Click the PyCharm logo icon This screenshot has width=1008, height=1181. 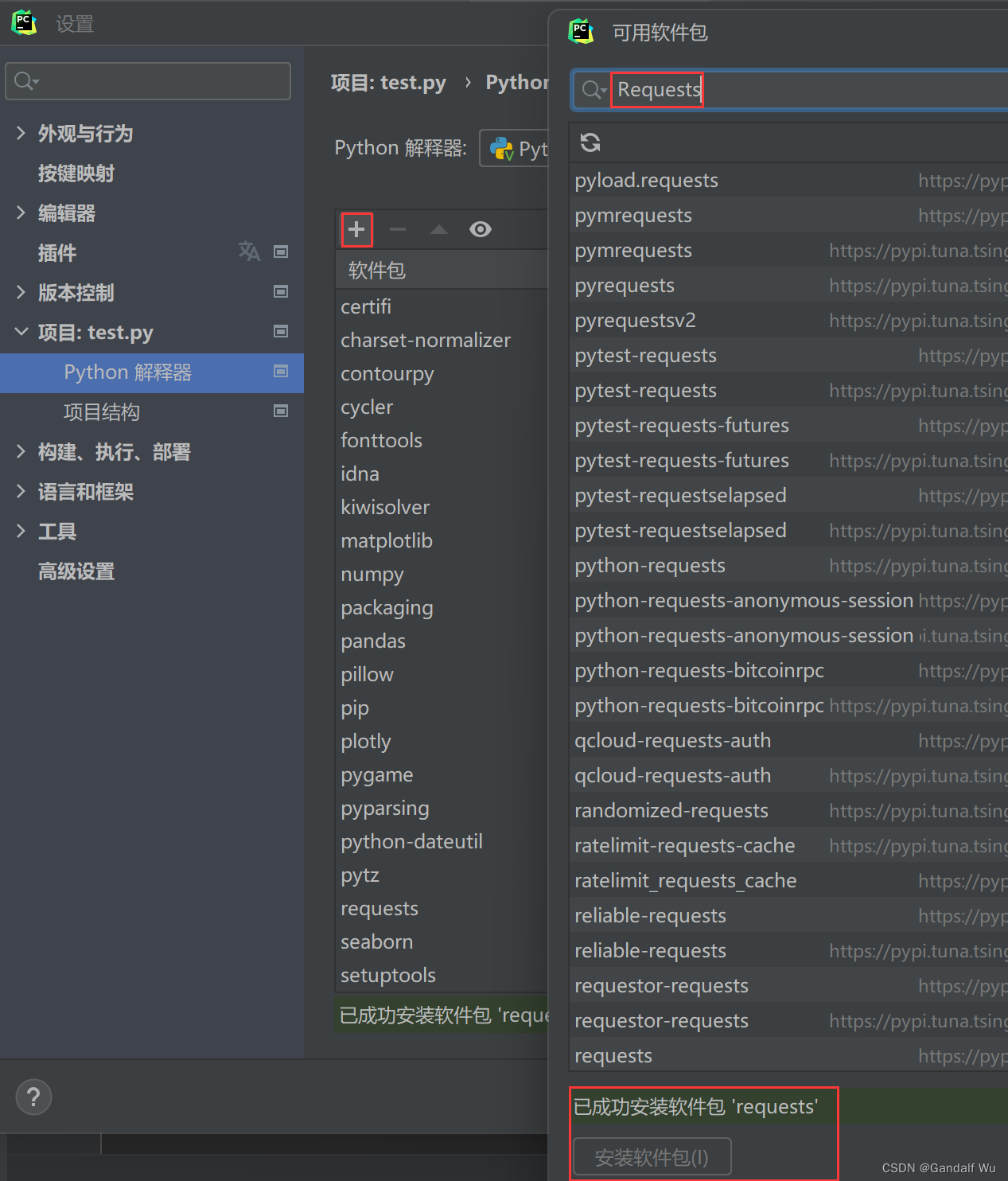point(24,22)
